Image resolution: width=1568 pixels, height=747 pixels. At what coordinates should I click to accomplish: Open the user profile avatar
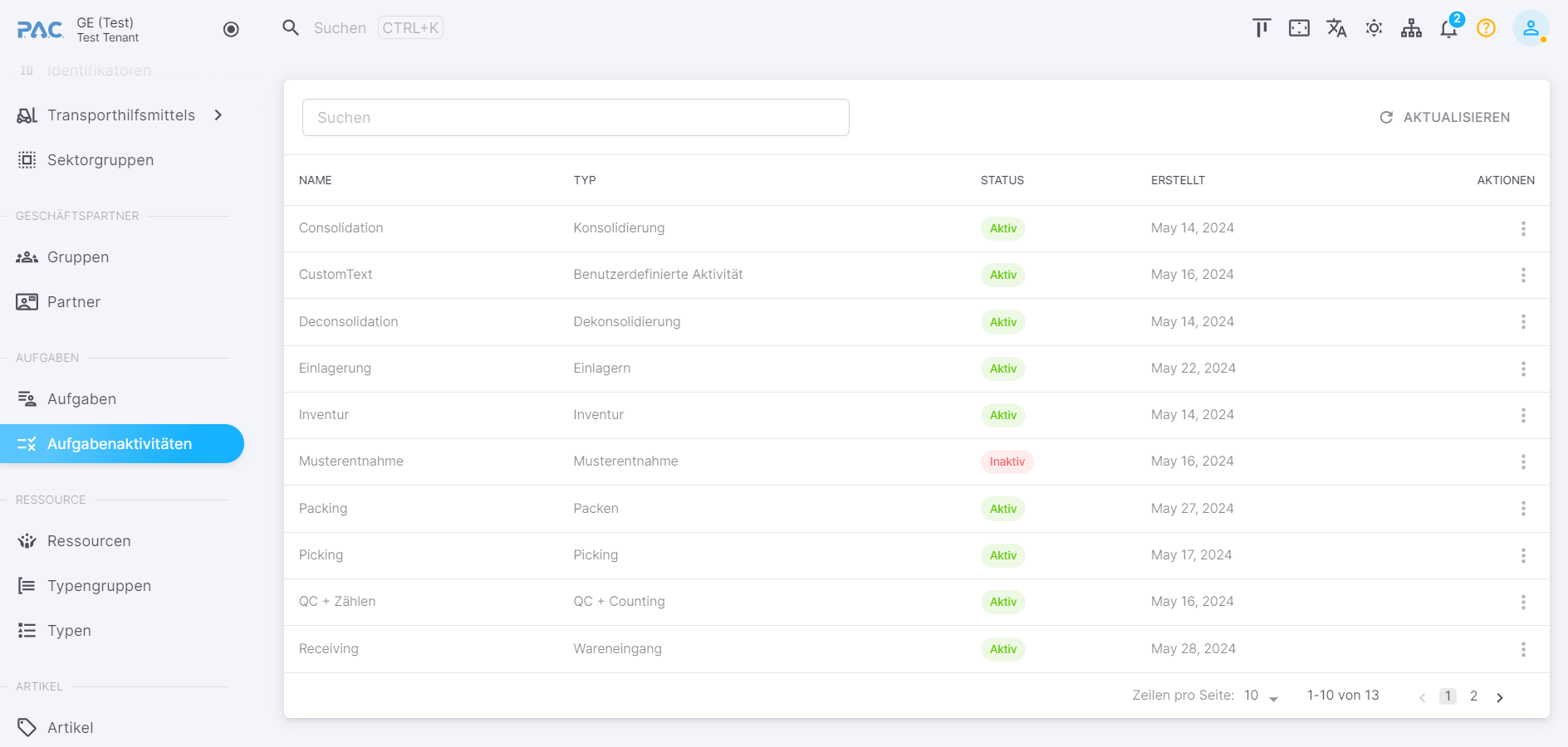1531,28
